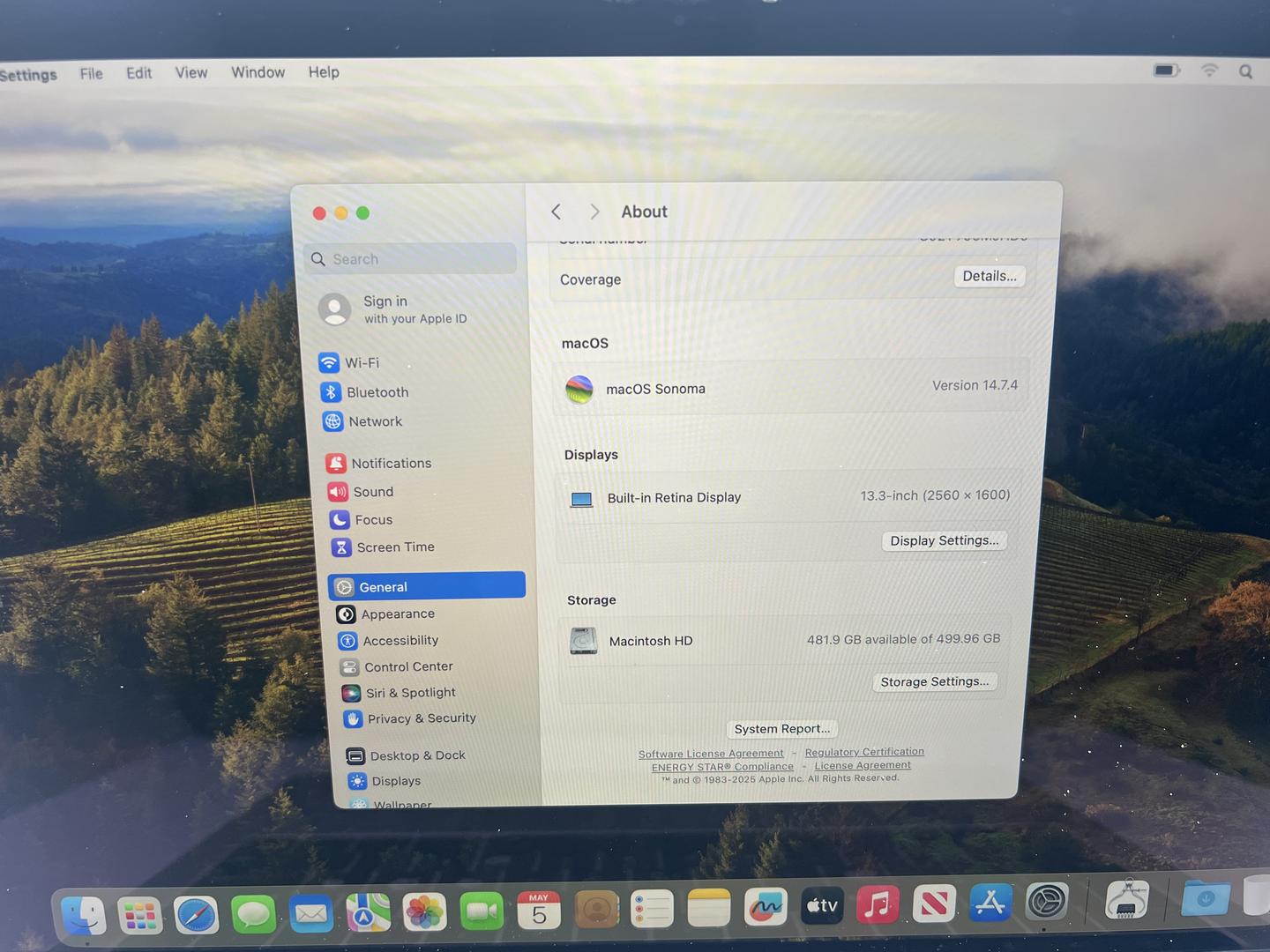Image resolution: width=1270 pixels, height=952 pixels.
Task: Open Siri & Spotlight settings
Action: click(x=400, y=693)
